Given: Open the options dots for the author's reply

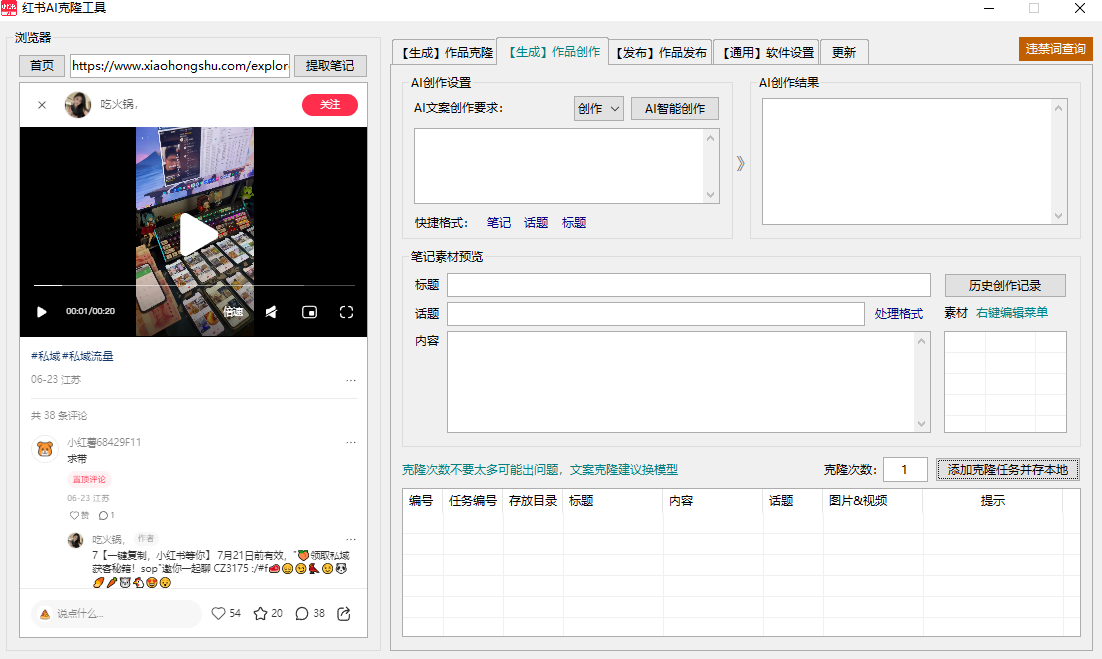Looking at the screenshot, I should (351, 540).
